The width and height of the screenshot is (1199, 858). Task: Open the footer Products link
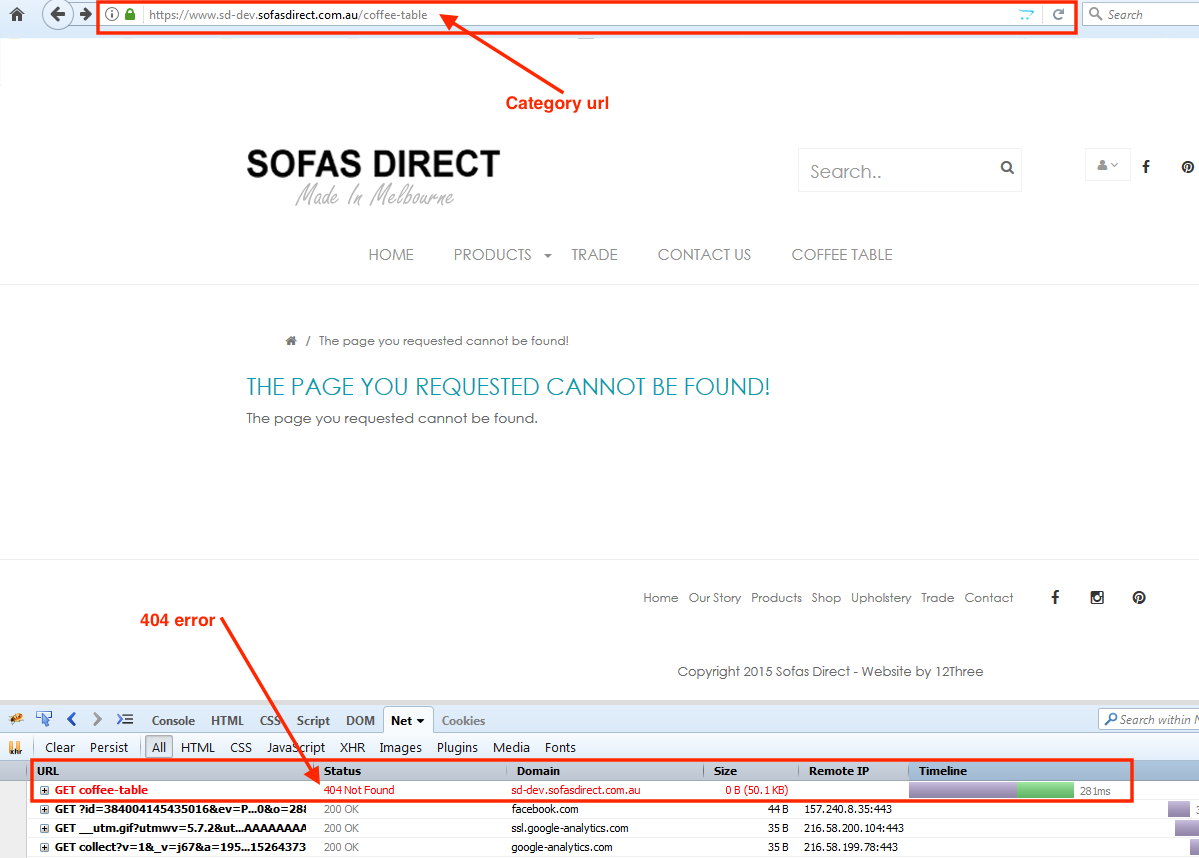776,598
